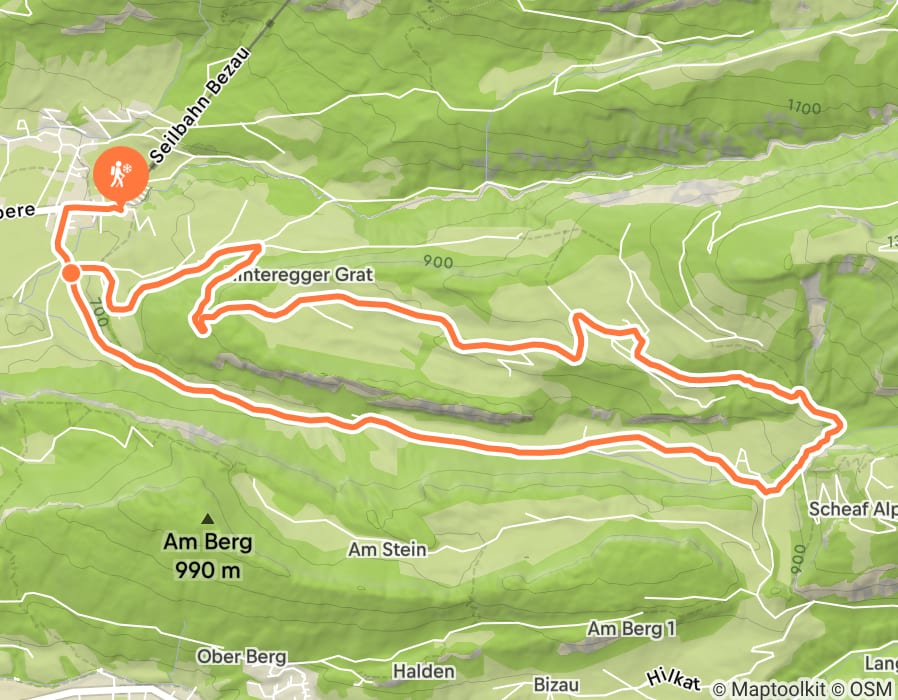Select the Halden place label
Image resolution: width=898 pixels, height=700 pixels.
point(424,671)
